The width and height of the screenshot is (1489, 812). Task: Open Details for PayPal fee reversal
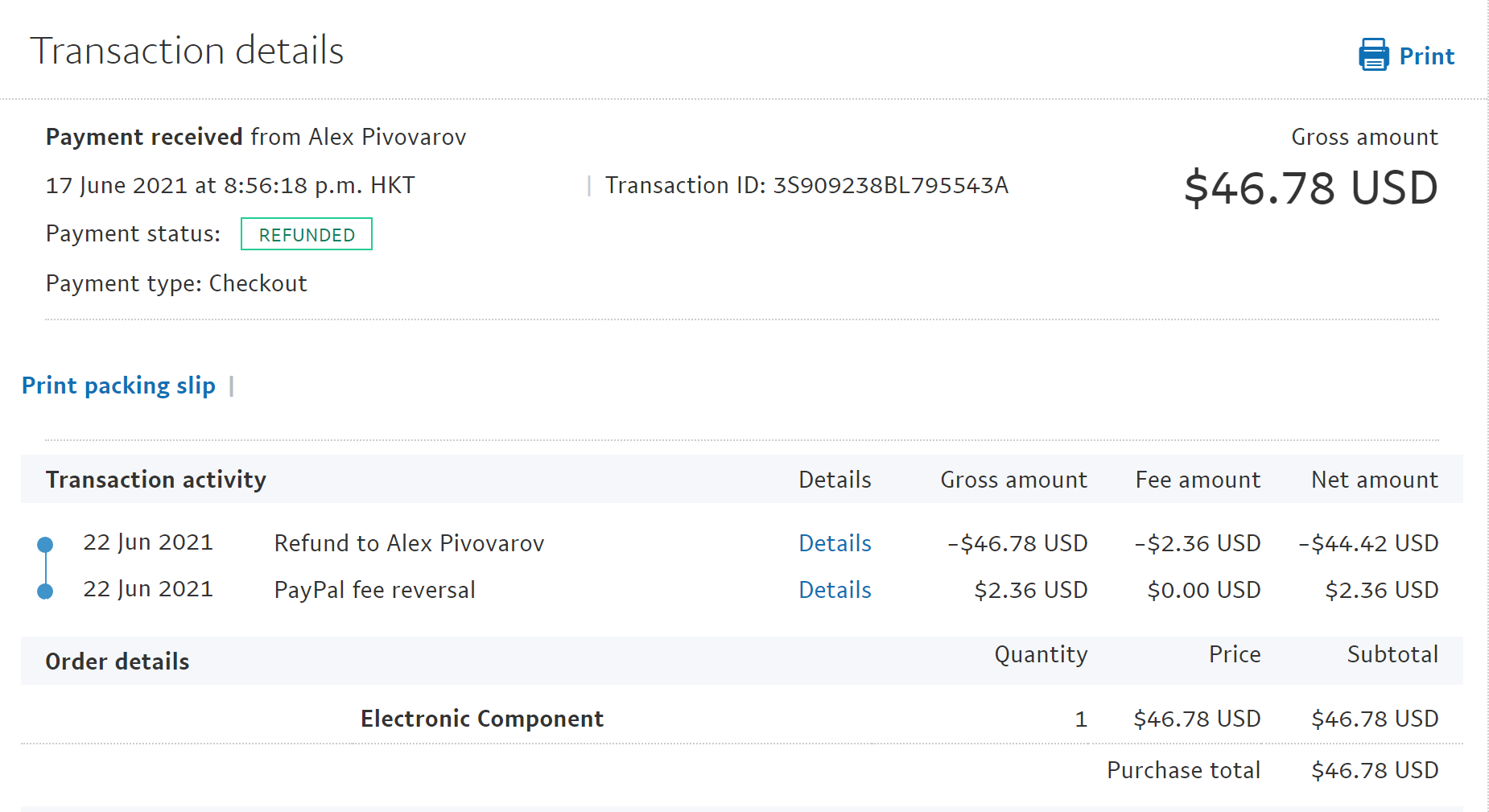pos(834,590)
